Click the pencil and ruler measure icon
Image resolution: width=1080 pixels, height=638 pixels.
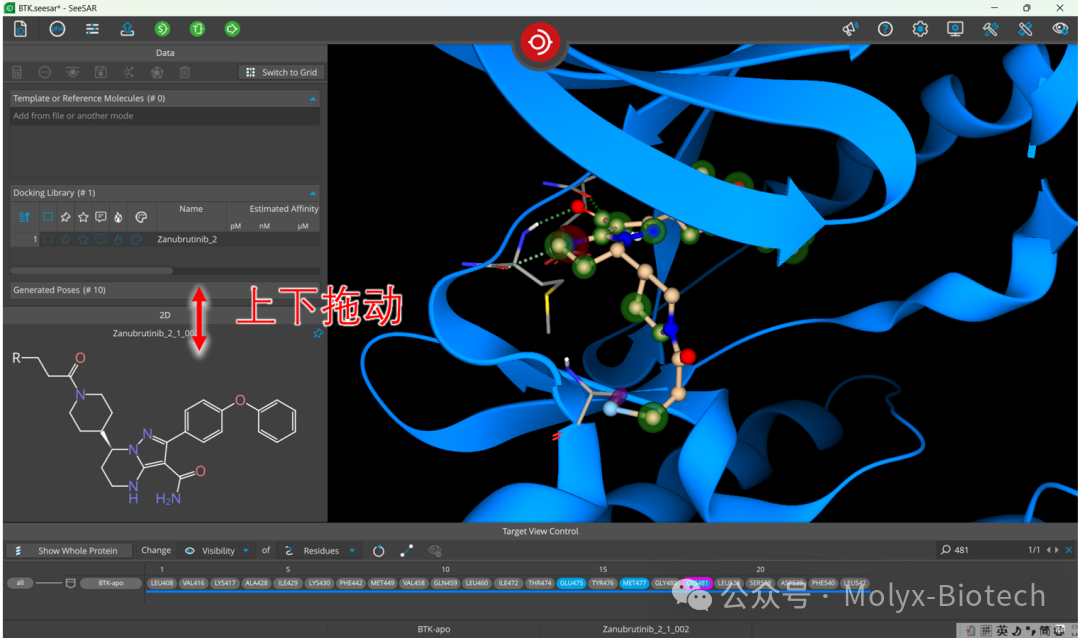pos(1026,29)
